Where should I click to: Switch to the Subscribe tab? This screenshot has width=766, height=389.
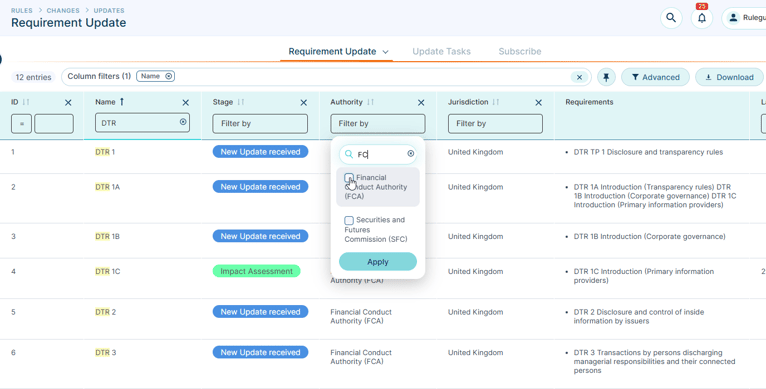tap(520, 51)
